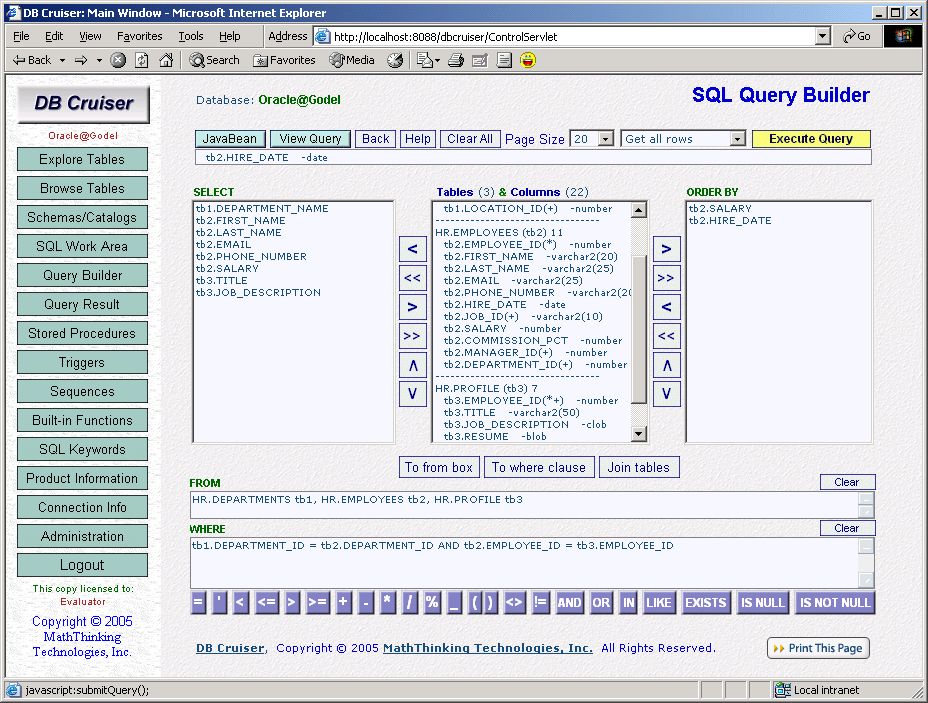The height and width of the screenshot is (703, 928).
Task: Open the Edit menu
Action: click(54, 37)
